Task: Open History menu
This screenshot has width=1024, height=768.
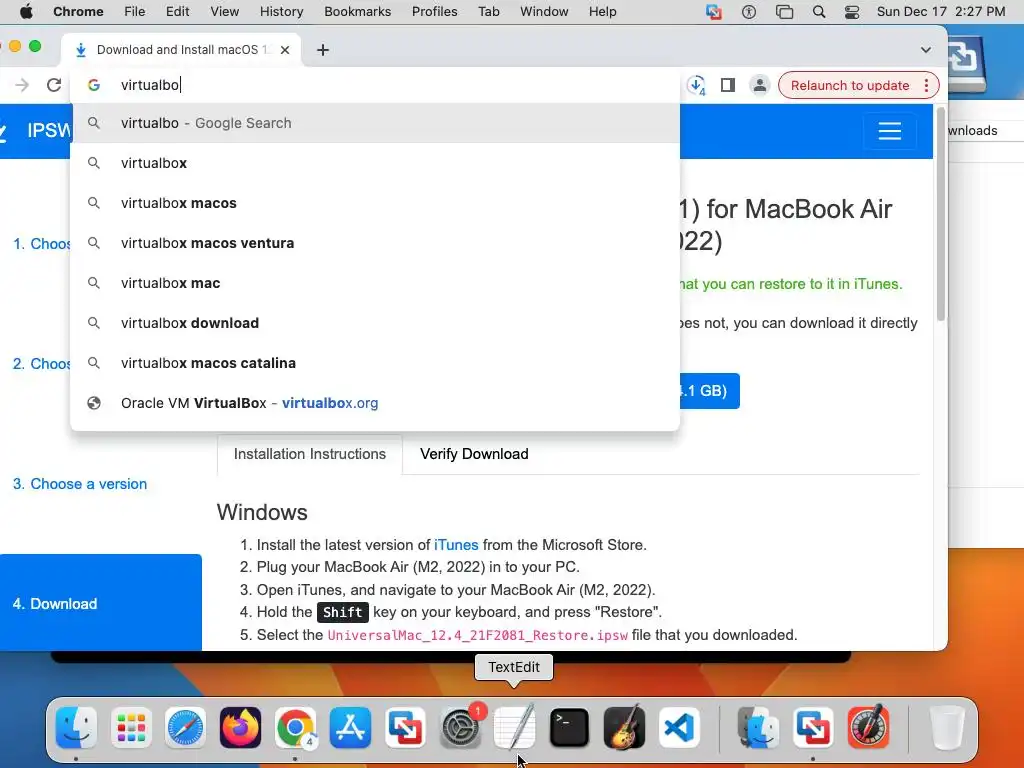Action: [x=281, y=12]
